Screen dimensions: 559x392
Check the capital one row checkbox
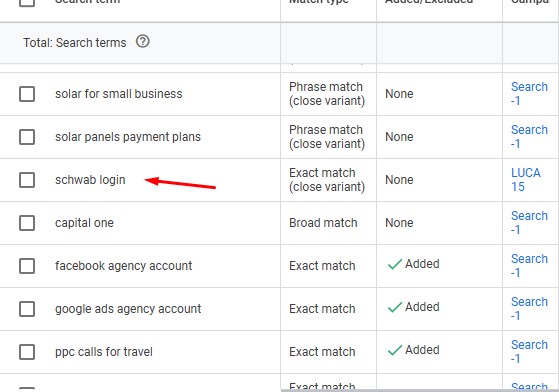27,223
